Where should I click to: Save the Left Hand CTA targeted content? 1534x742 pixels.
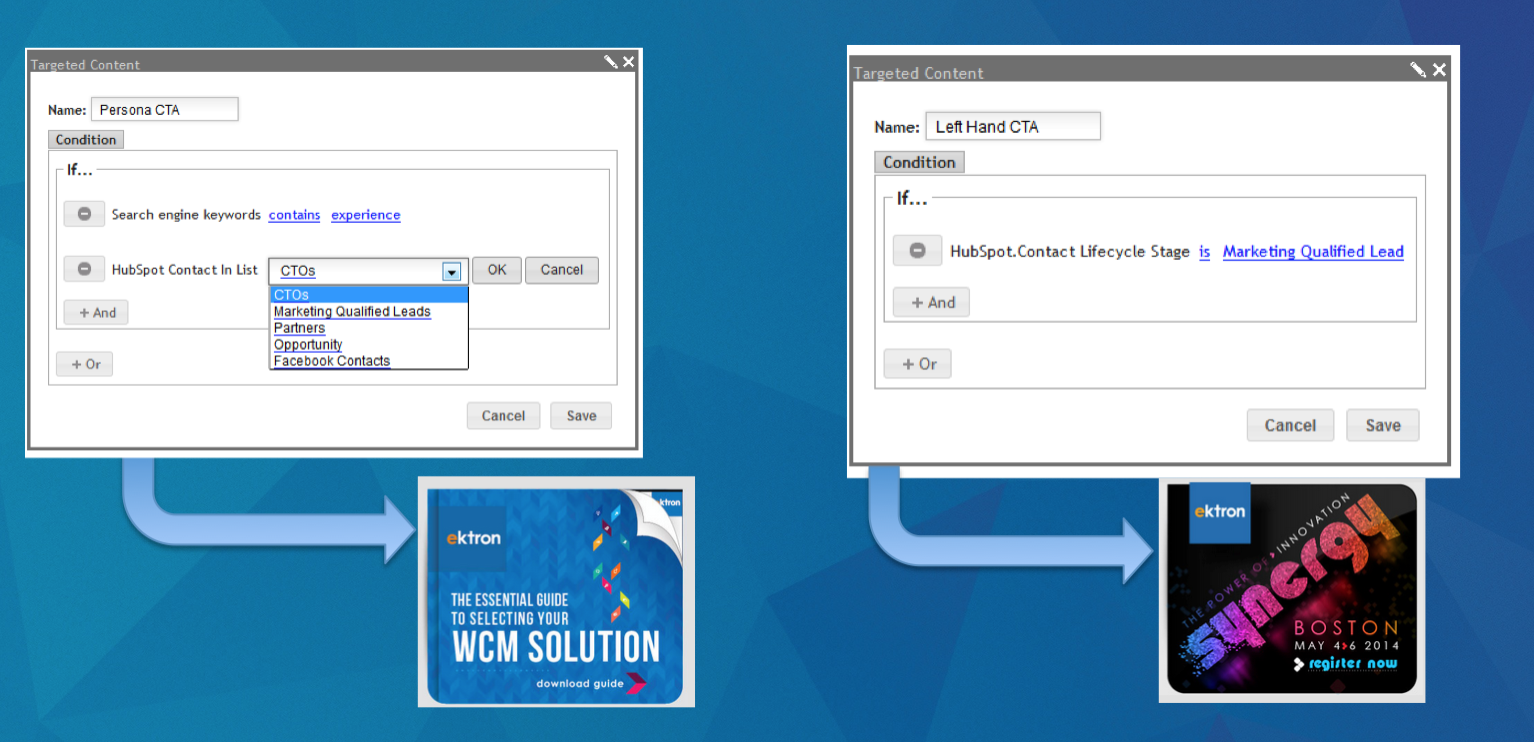(x=1383, y=425)
